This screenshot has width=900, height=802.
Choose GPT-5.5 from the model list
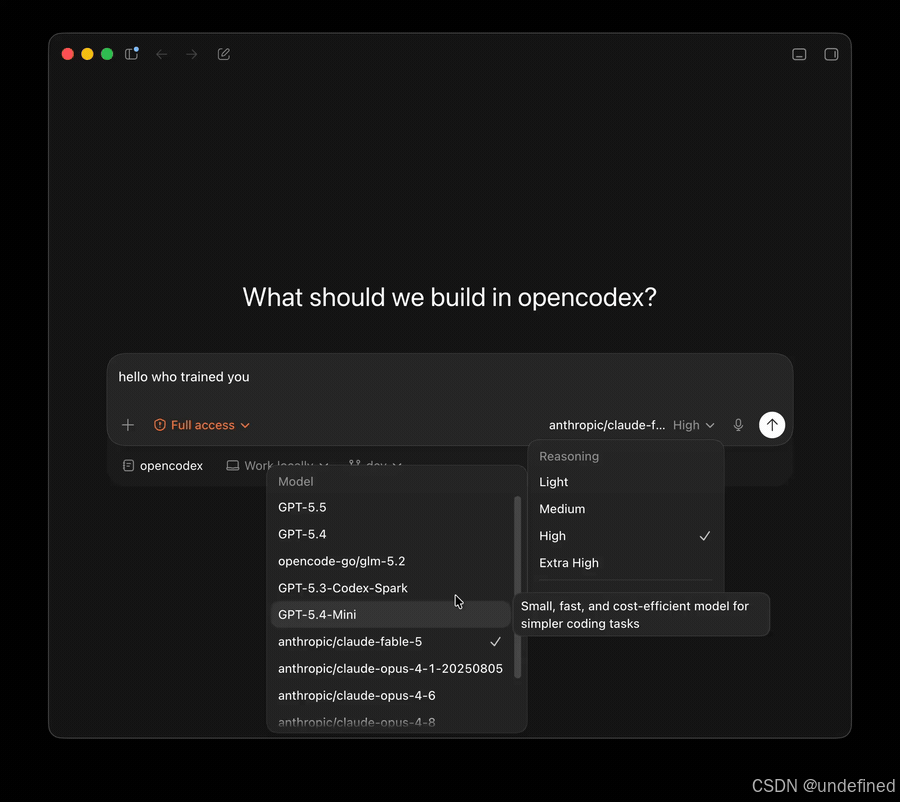(390, 507)
